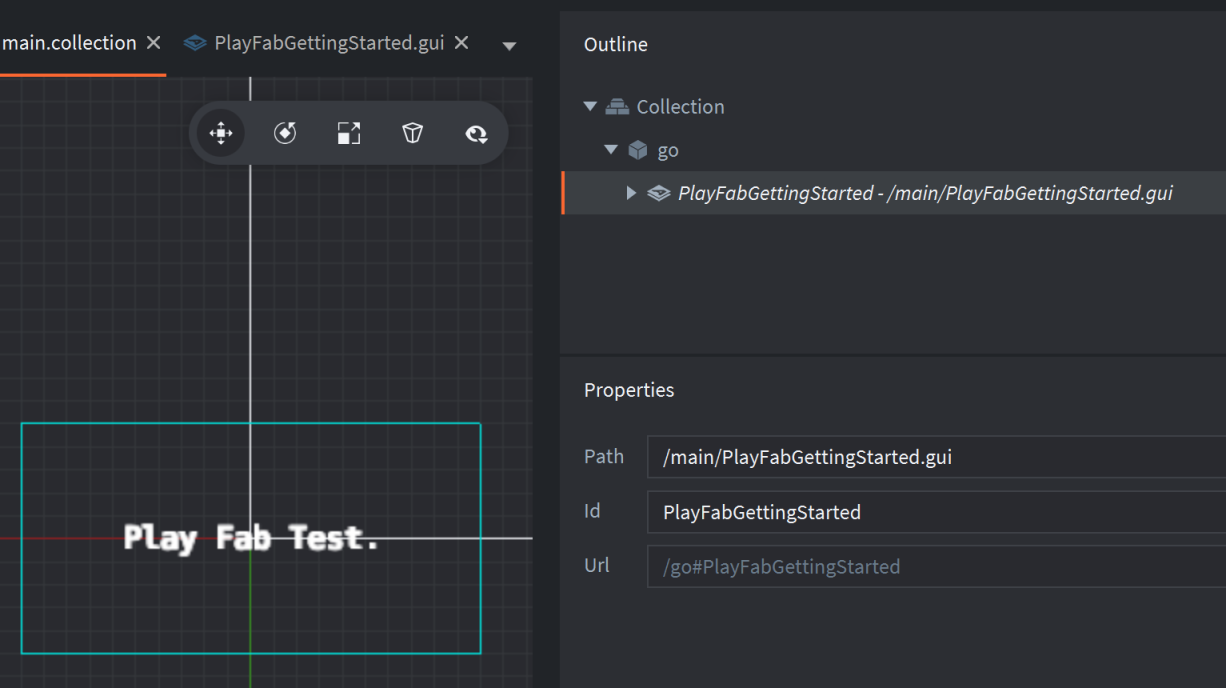Activate the Move manipulator toggle
The height and width of the screenshot is (688, 1226).
(220, 133)
